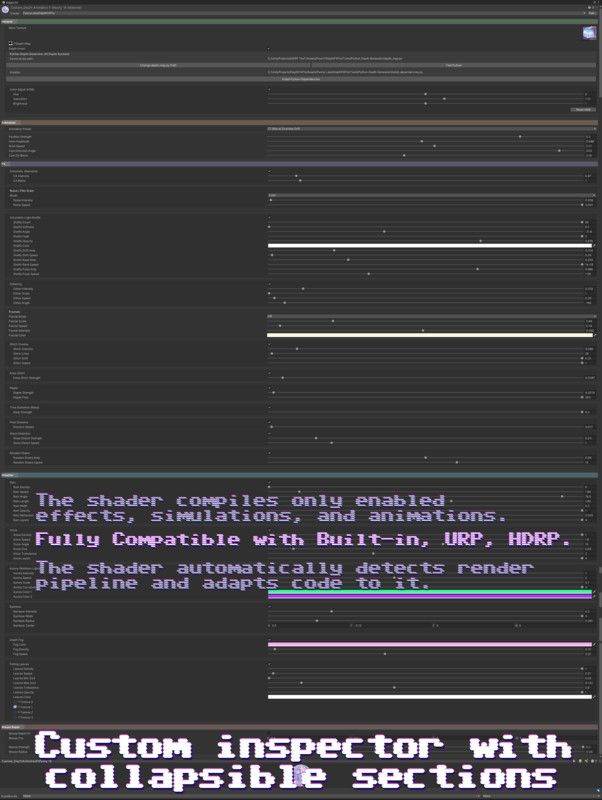Click the Dither Intensity value field
Screen dimensions: 602x800
[590, 289]
